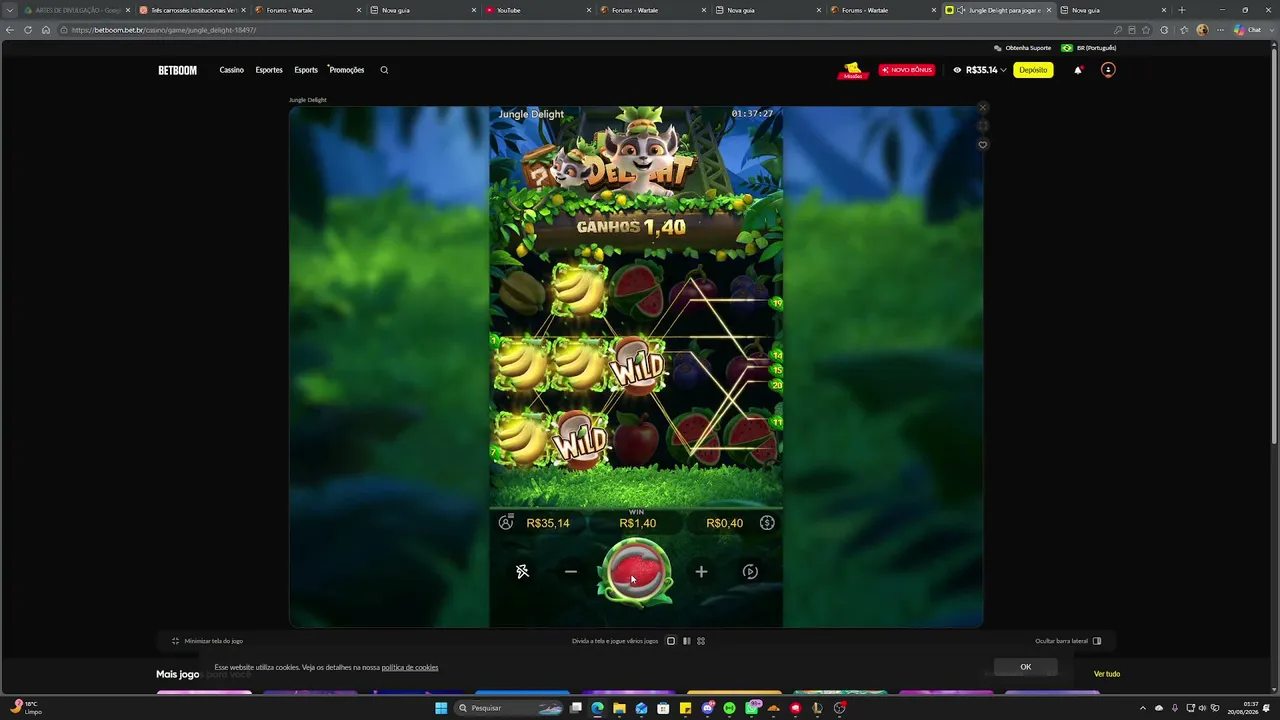Switch to Três carrosséis institucionais tab

(x=192, y=10)
